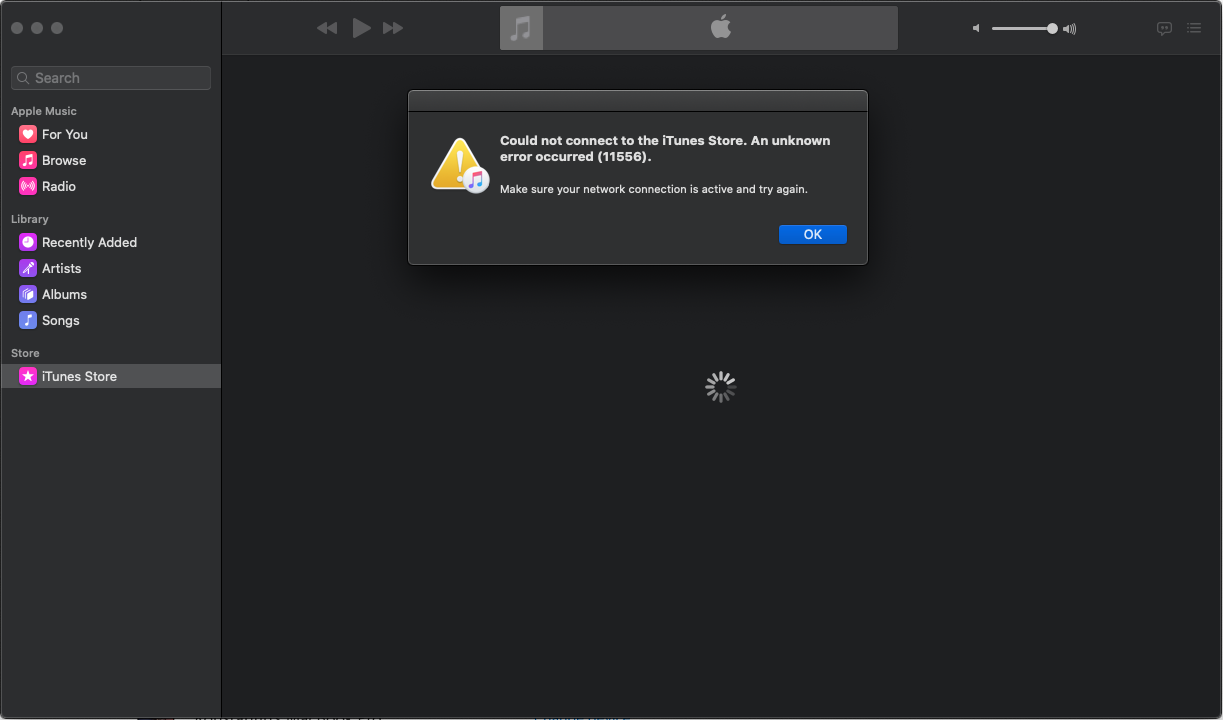This screenshot has height=720, width=1223.
Task: Open Albums in the Library
Action: click(x=111, y=294)
